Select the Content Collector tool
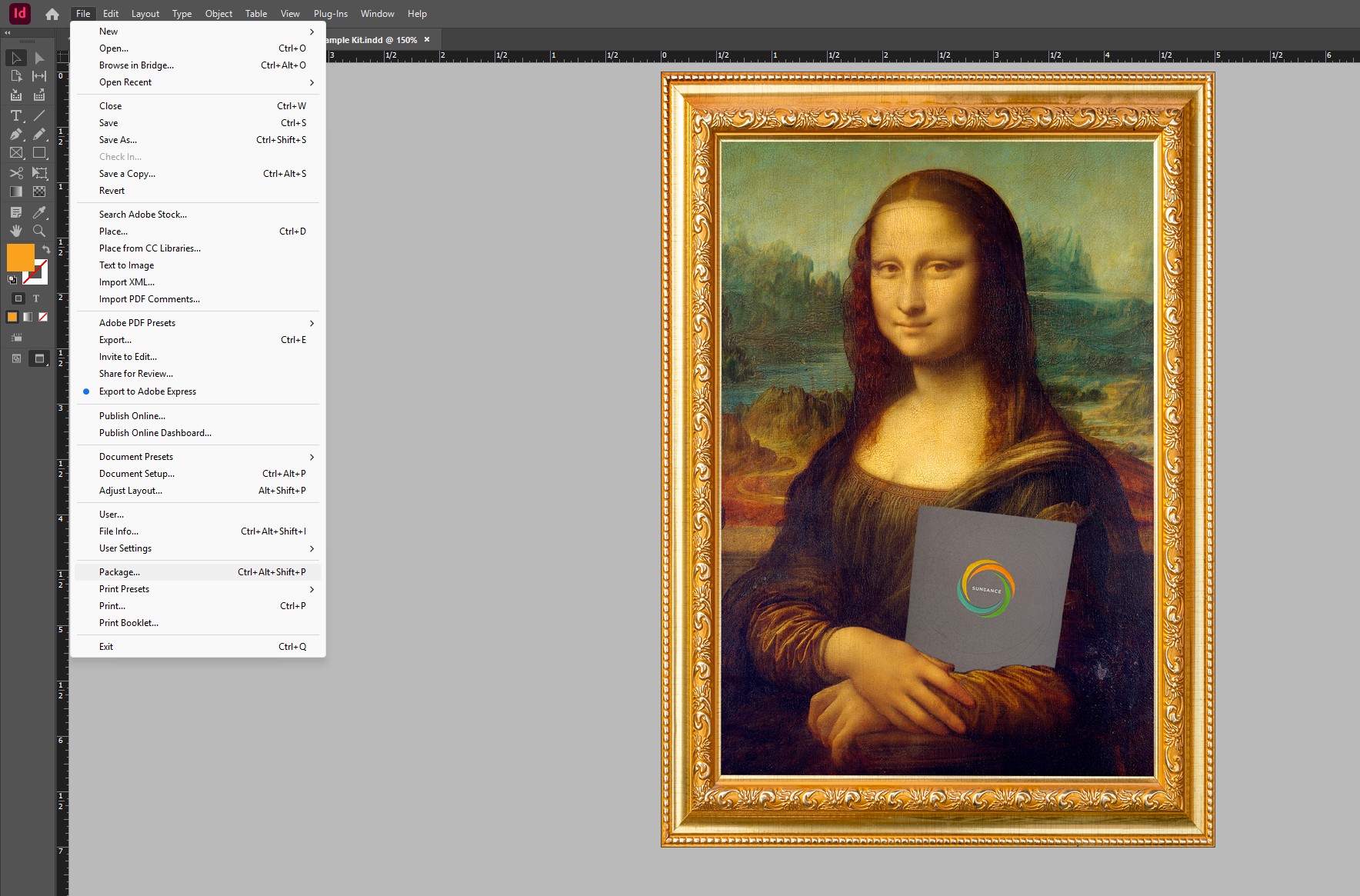This screenshot has height=896, width=1360. click(x=16, y=95)
